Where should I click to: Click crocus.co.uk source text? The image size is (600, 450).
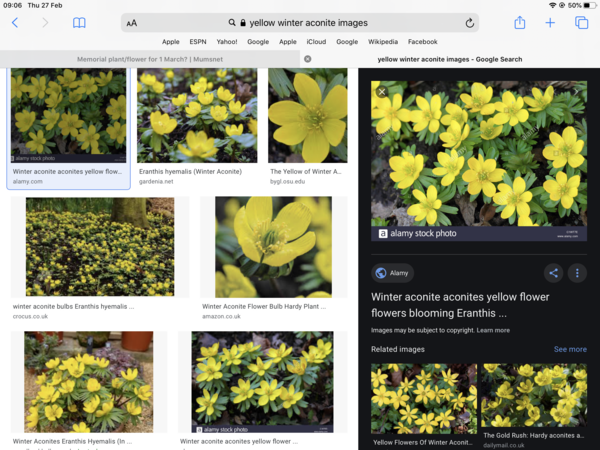click(30, 316)
